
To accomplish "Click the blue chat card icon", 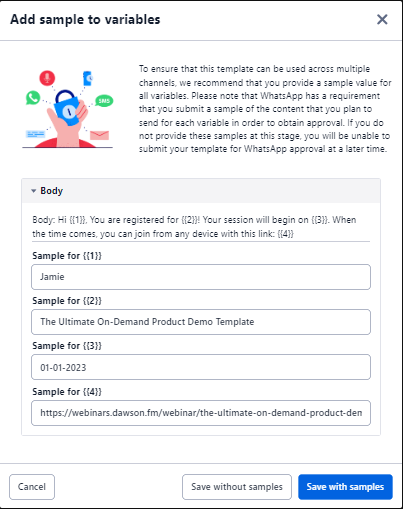I will [35, 134].
